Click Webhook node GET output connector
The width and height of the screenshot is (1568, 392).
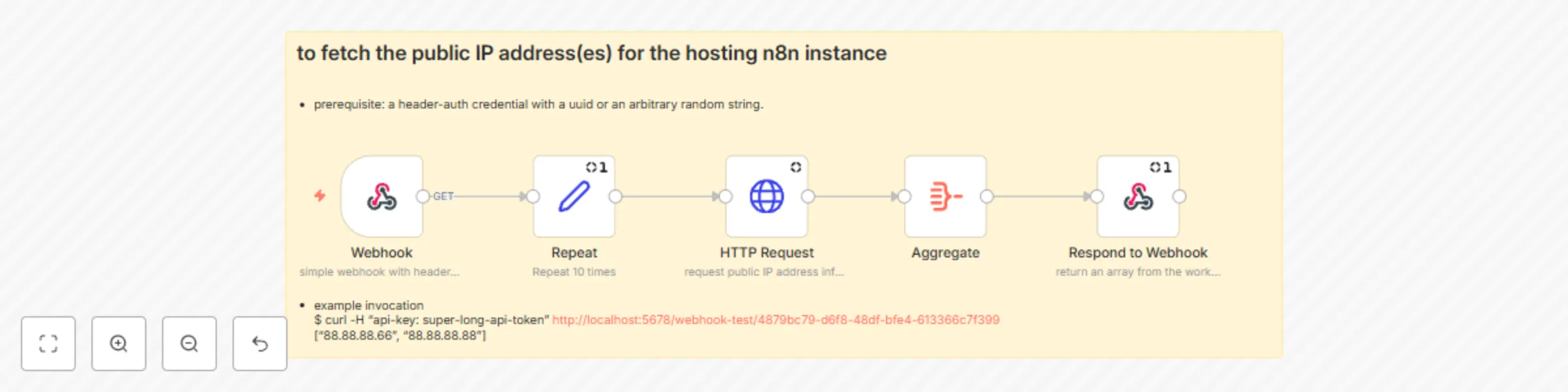tap(423, 196)
